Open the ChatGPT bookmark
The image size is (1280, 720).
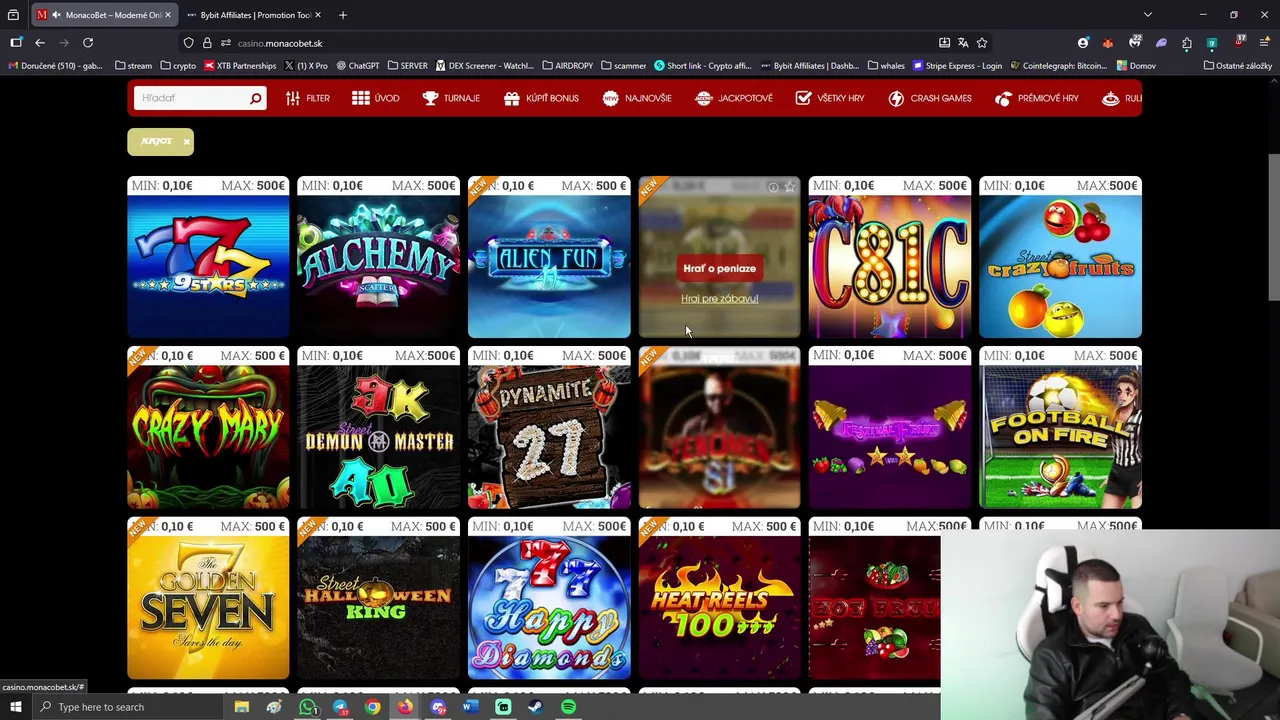(x=357, y=66)
